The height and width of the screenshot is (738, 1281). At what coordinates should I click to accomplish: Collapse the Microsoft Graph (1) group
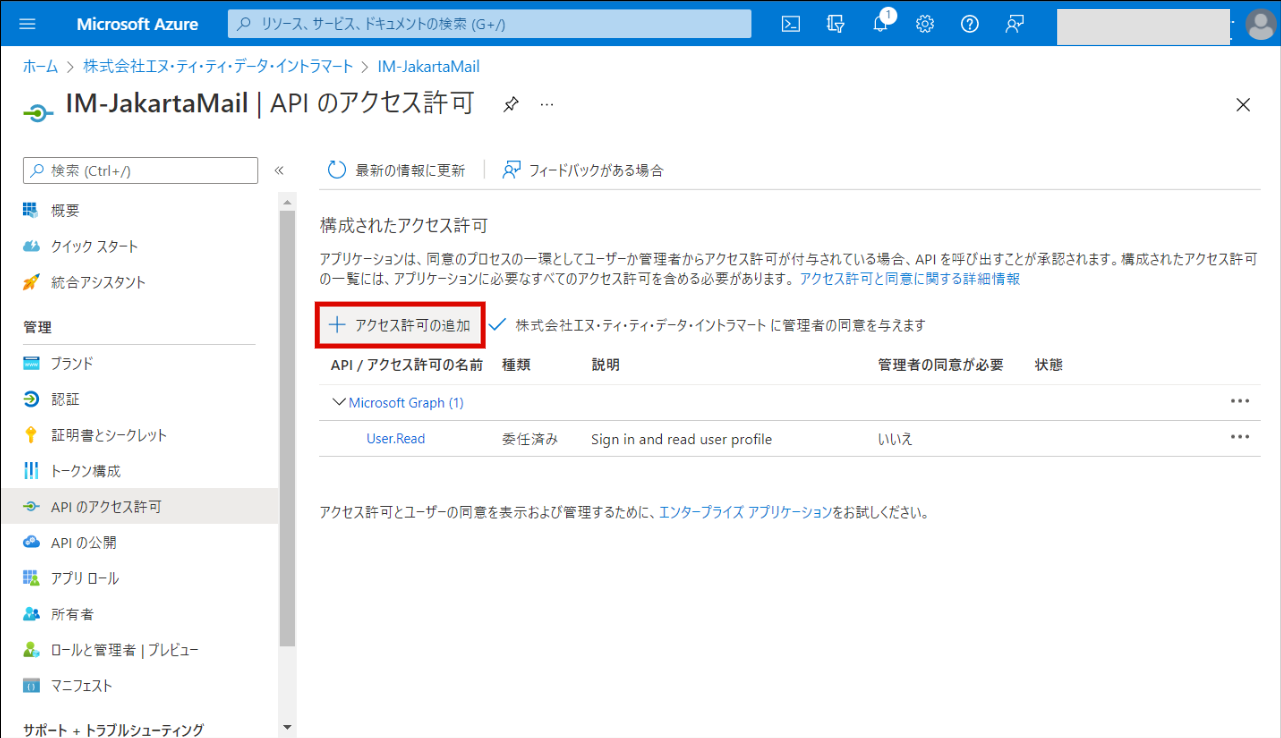pyautogui.click(x=338, y=403)
